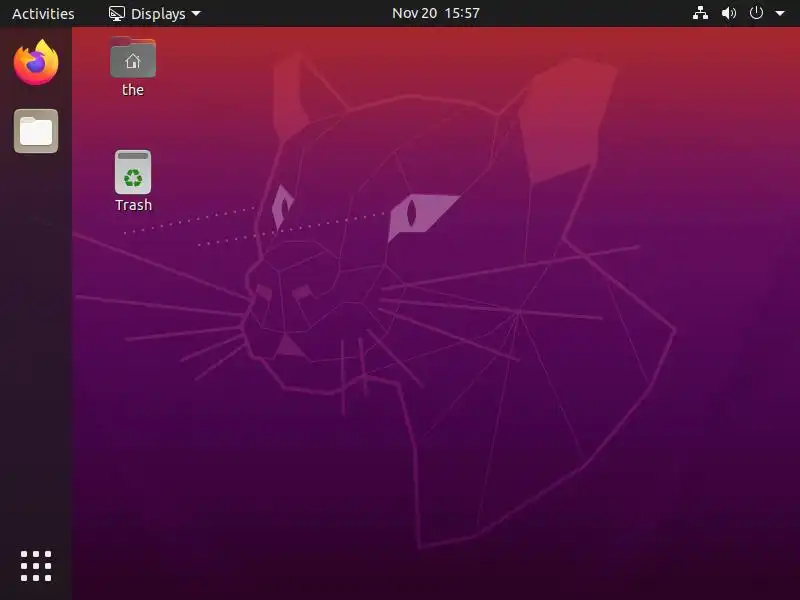This screenshot has width=800, height=600.
Task: Open the clock showing Nov 20 15:57
Action: [436, 13]
